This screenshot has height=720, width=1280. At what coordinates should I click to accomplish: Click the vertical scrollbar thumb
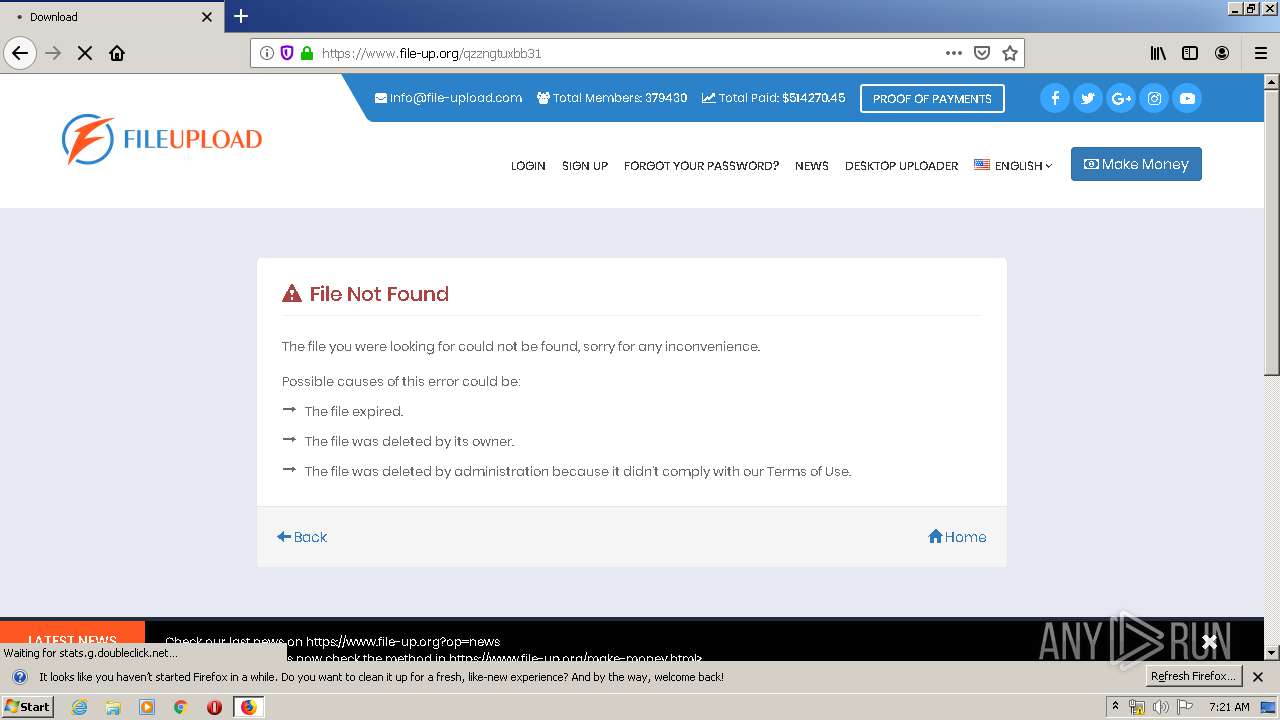point(1271,232)
